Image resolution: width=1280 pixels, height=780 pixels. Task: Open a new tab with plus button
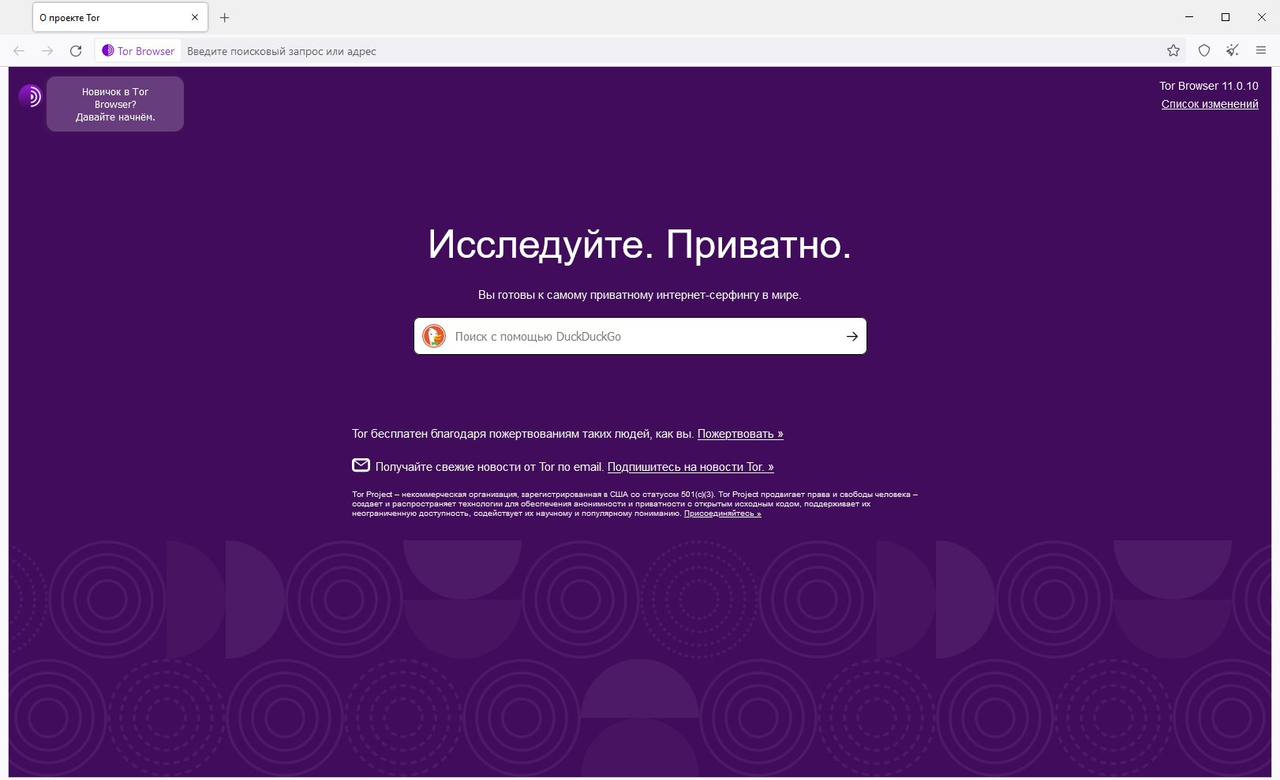pos(224,18)
